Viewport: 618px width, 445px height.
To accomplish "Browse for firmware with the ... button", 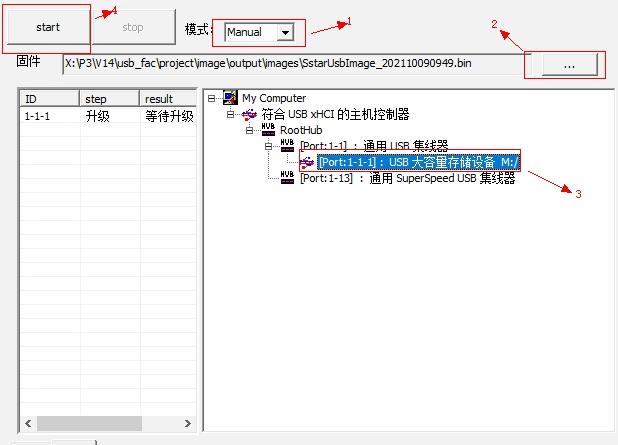I will click(568, 64).
